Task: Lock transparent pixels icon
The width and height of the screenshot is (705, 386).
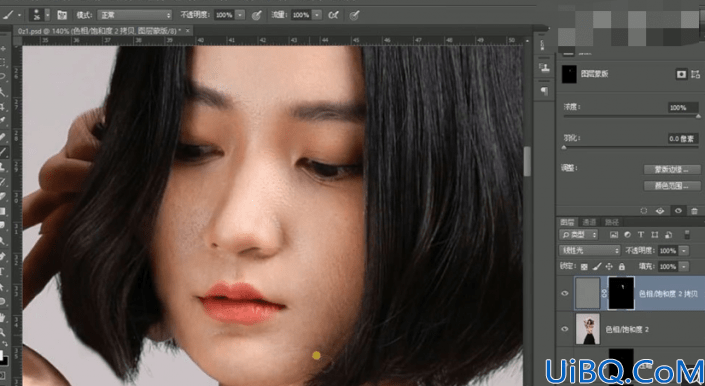Action: tap(584, 266)
